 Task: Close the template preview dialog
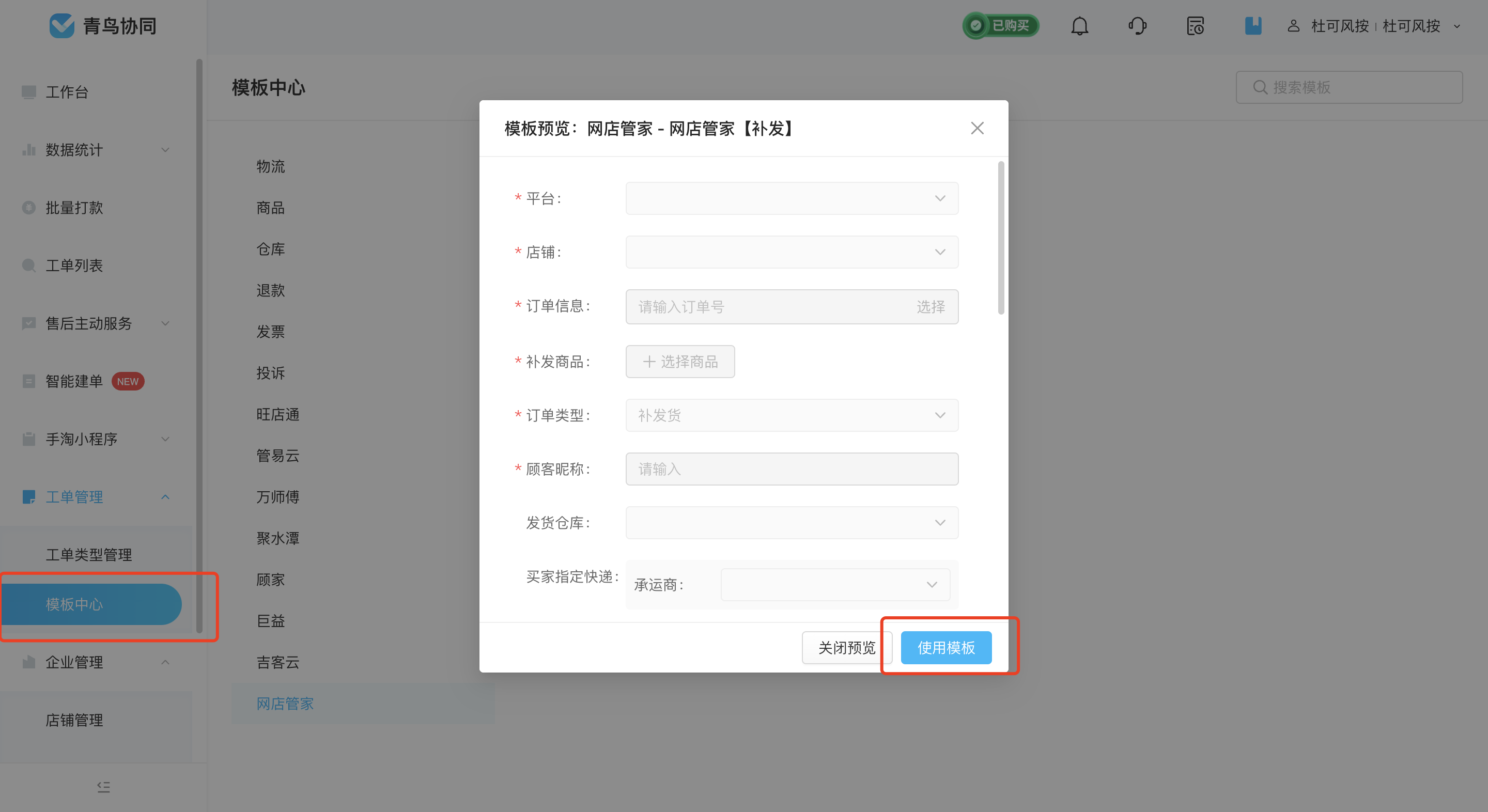click(x=977, y=128)
